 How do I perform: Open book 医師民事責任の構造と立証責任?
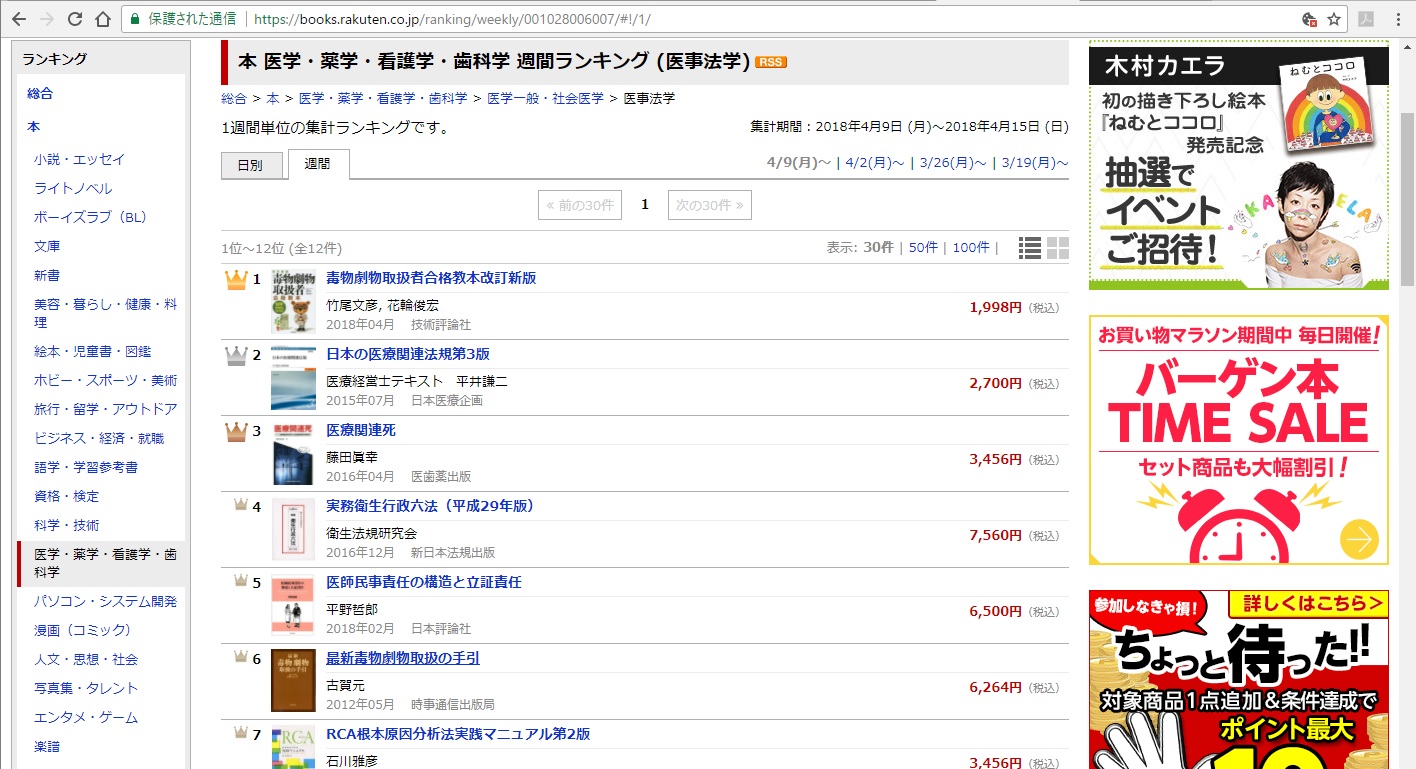coord(424,582)
